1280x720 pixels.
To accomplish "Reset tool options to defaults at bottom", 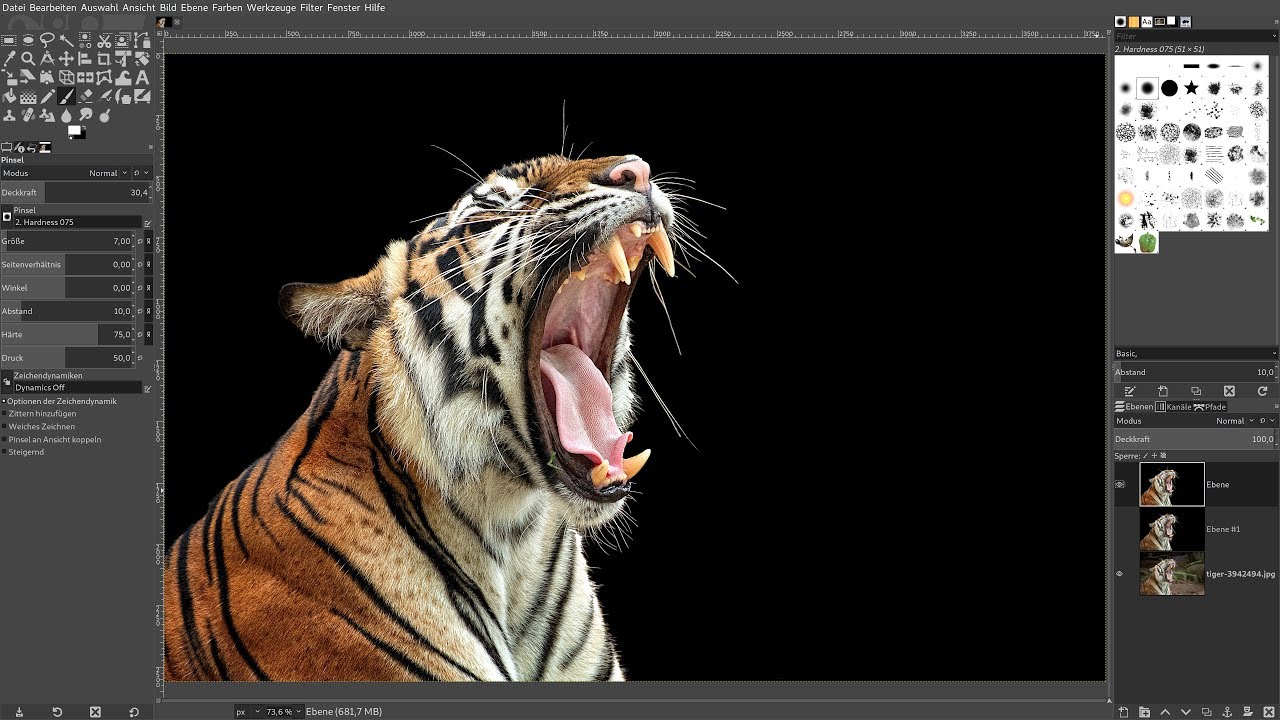I will pos(134,712).
